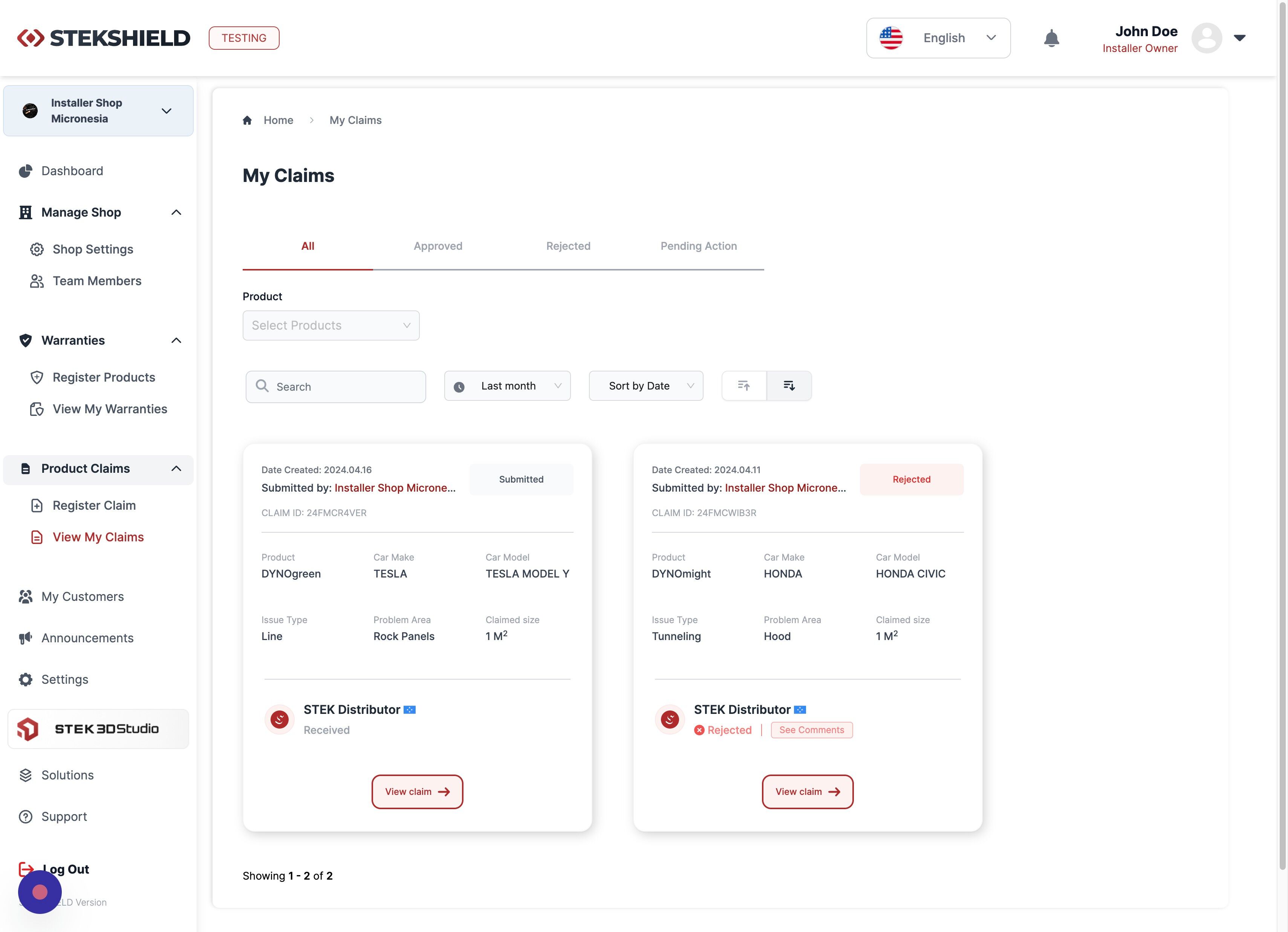The width and height of the screenshot is (1288, 932).
Task: Click the Solutions layers icon
Action: tap(26, 775)
